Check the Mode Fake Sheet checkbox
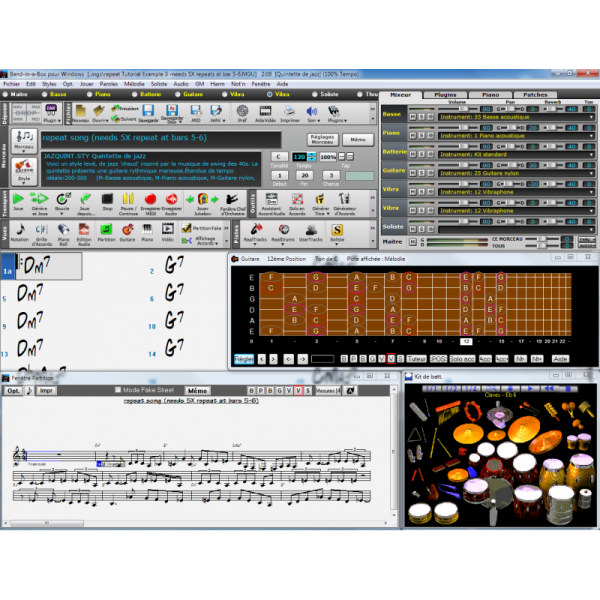This screenshot has height=600, width=600. [118, 390]
